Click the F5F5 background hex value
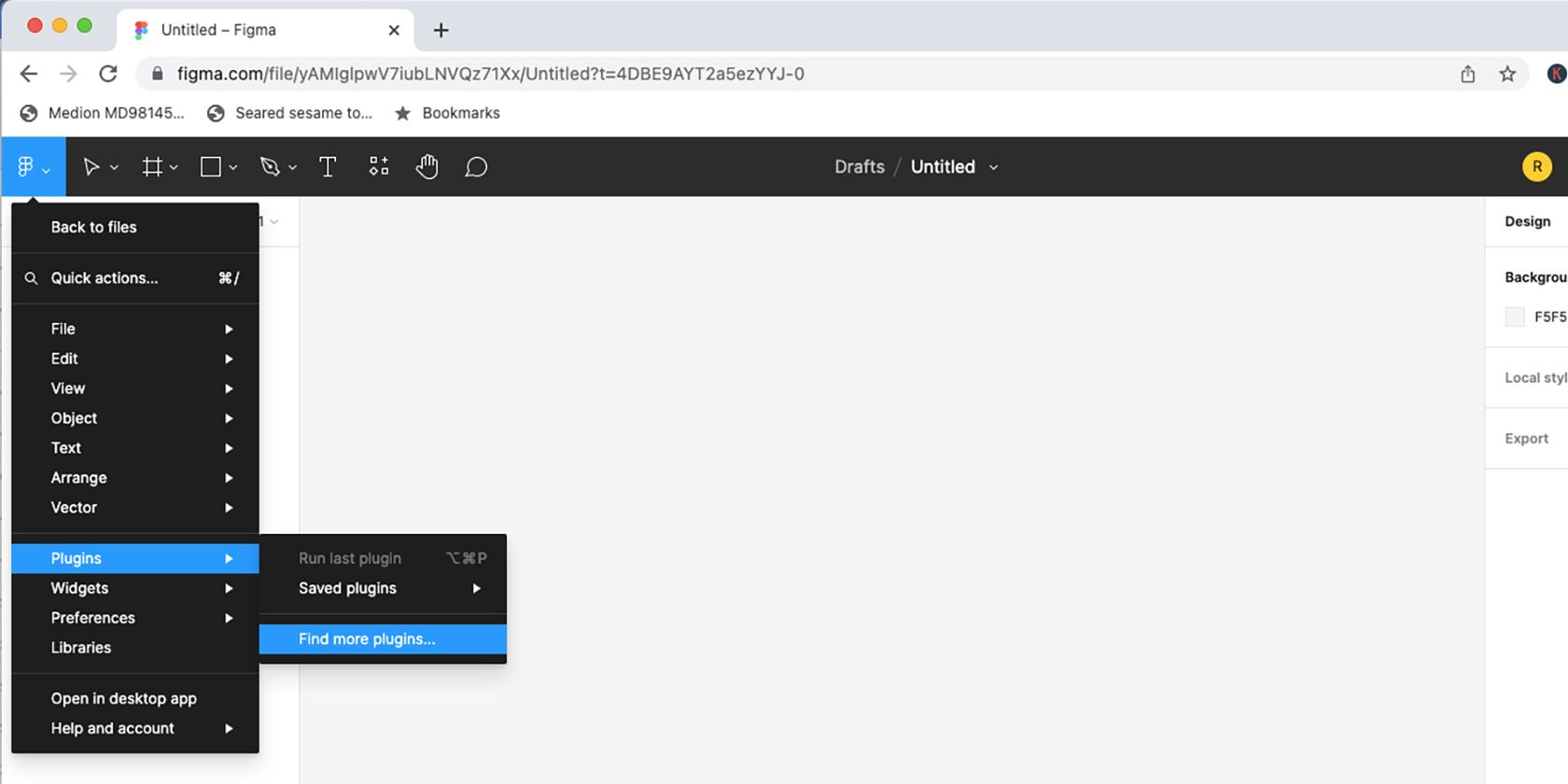This screenshot has width=1568, height=784. pyautogui.click(x=1550, y=317)
